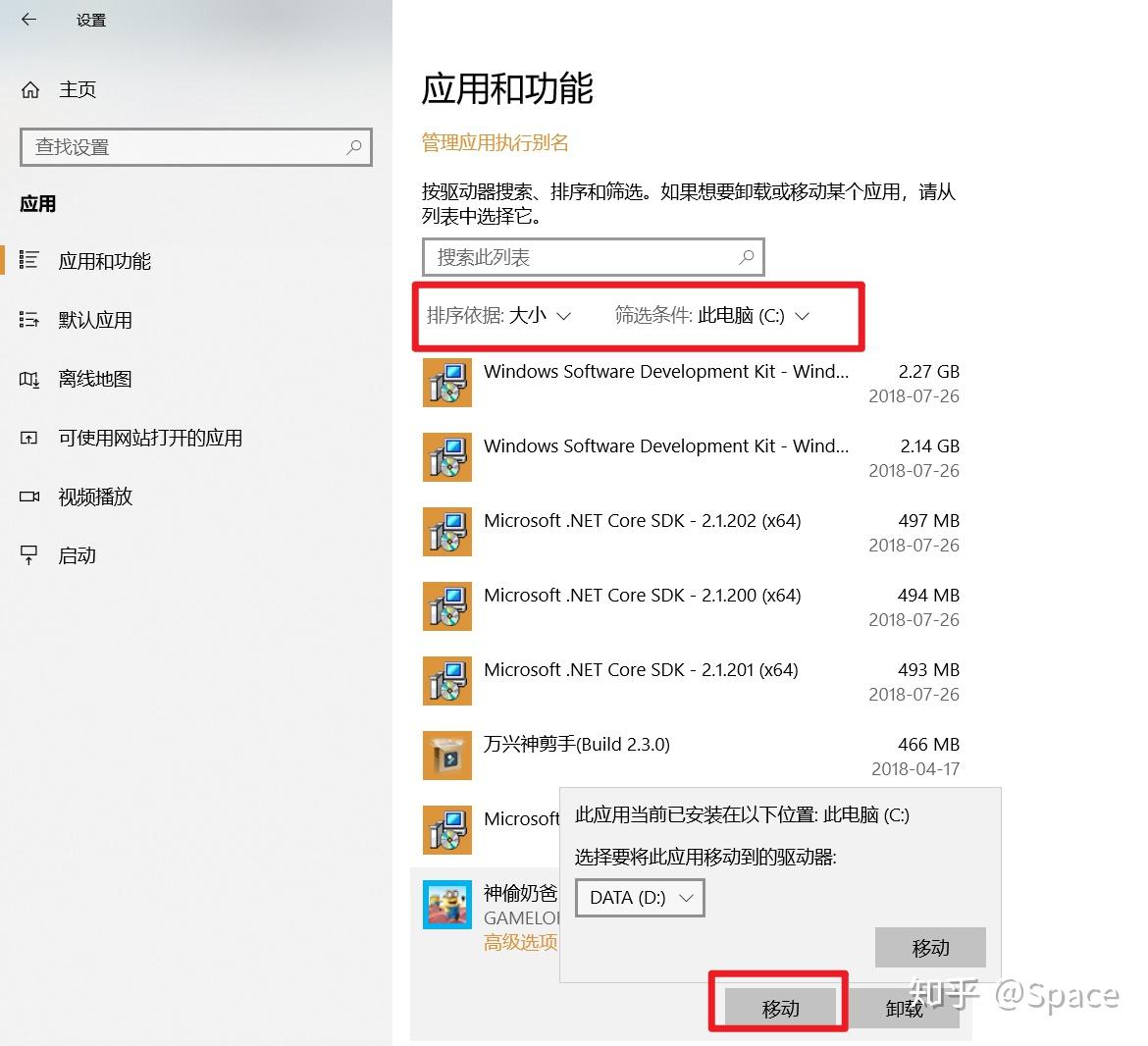Click icon of the 2.27 GB Windows SDK
The image size is (1148, 1046).
(x=447, y=382)
